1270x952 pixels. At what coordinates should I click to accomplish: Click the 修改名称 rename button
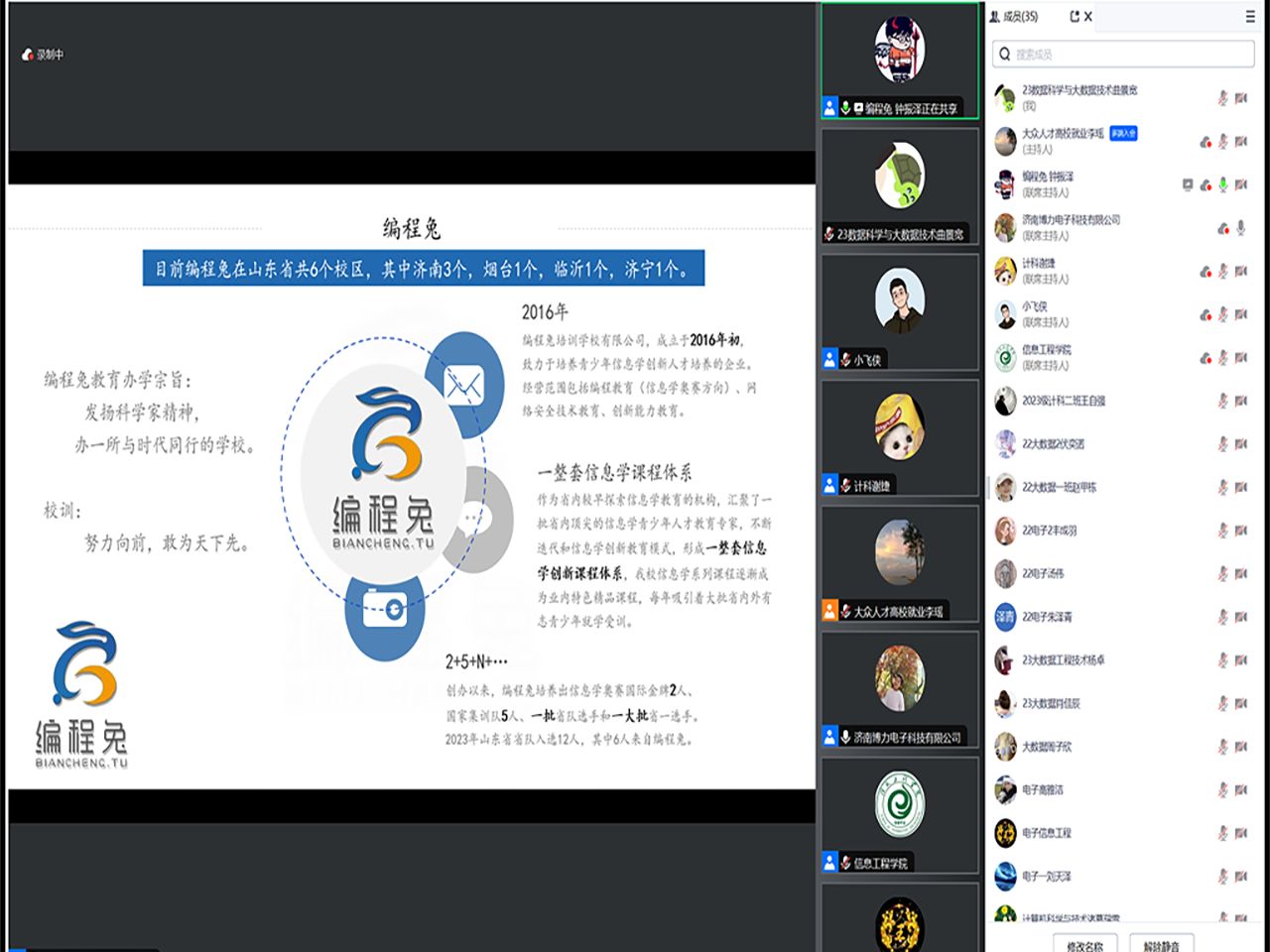tap(1085, 944)
